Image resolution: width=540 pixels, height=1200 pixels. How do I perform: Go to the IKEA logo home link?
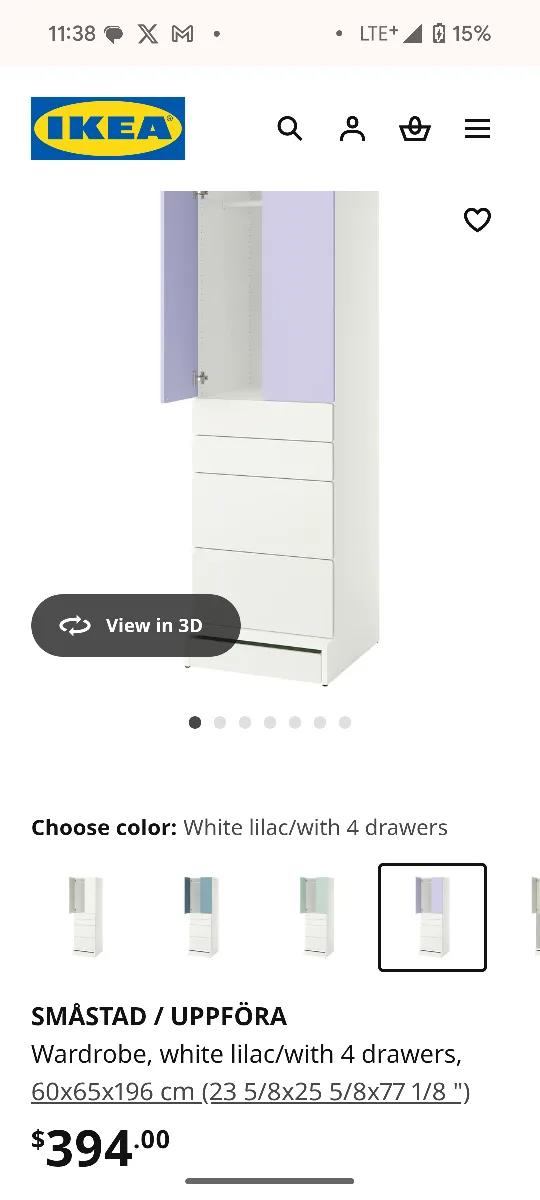pyautogui.click(x=108, y=128)
